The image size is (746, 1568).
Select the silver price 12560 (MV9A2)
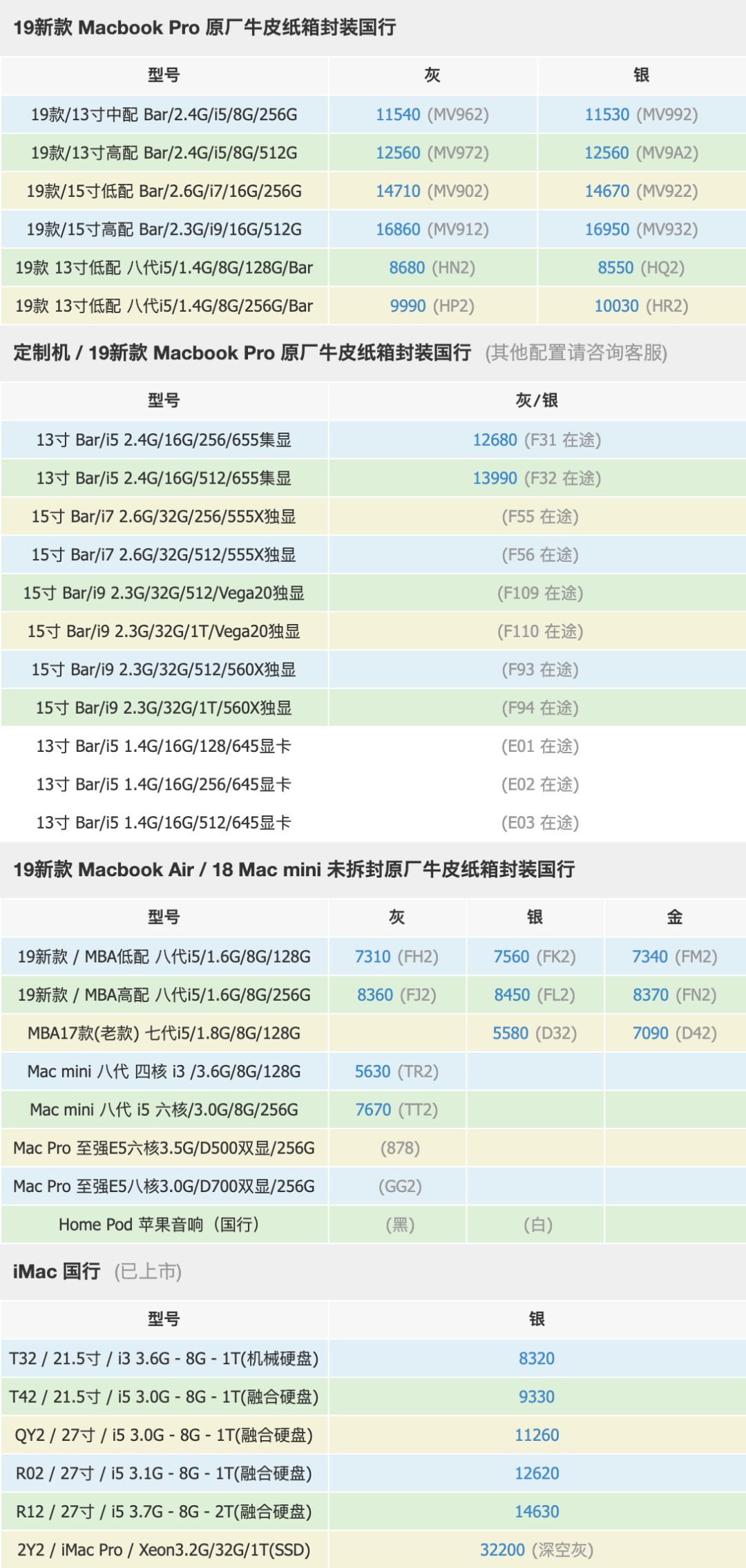(x=641, y=153)
